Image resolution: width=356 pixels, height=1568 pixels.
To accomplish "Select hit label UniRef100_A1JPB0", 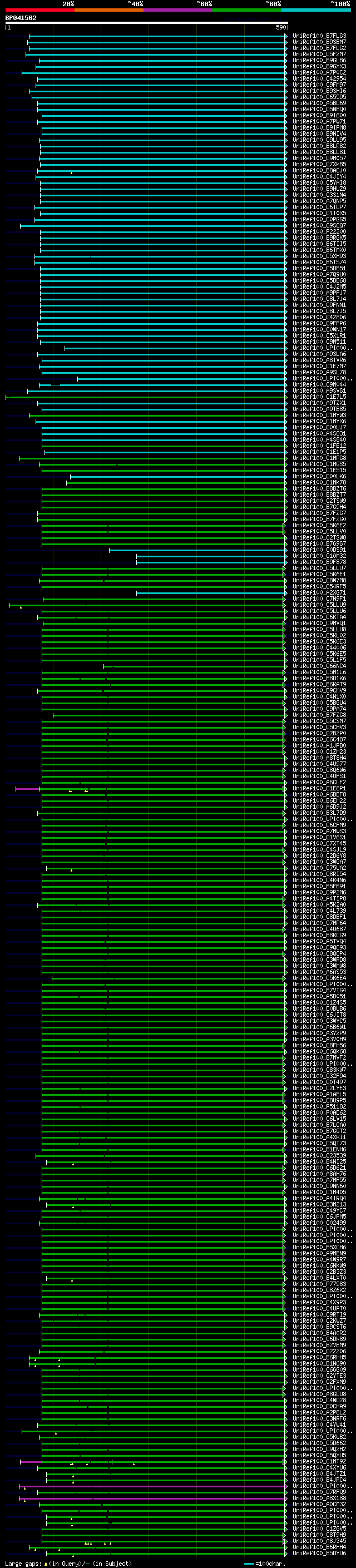I will 319,746.
